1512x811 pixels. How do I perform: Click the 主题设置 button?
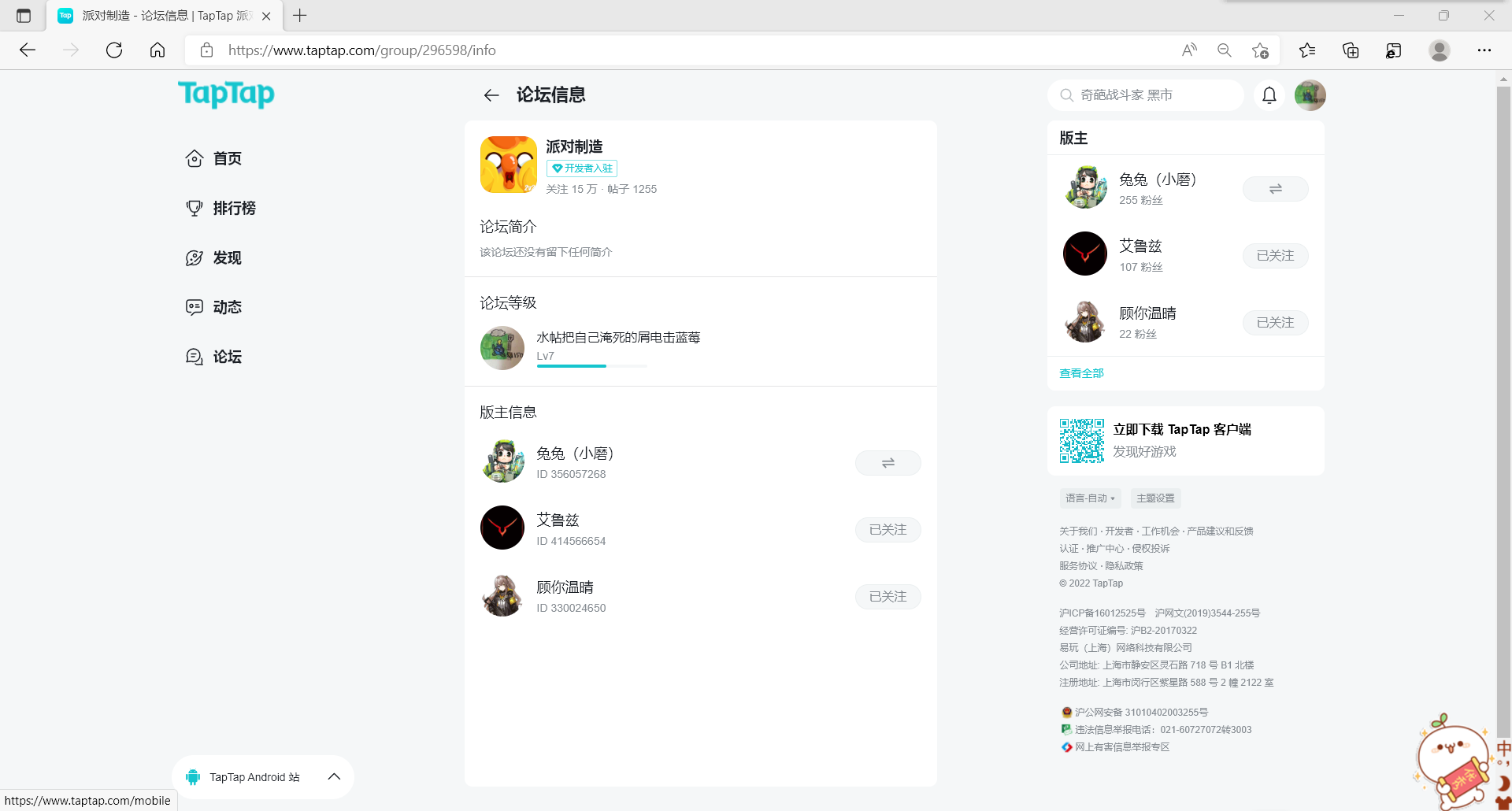1155,498
